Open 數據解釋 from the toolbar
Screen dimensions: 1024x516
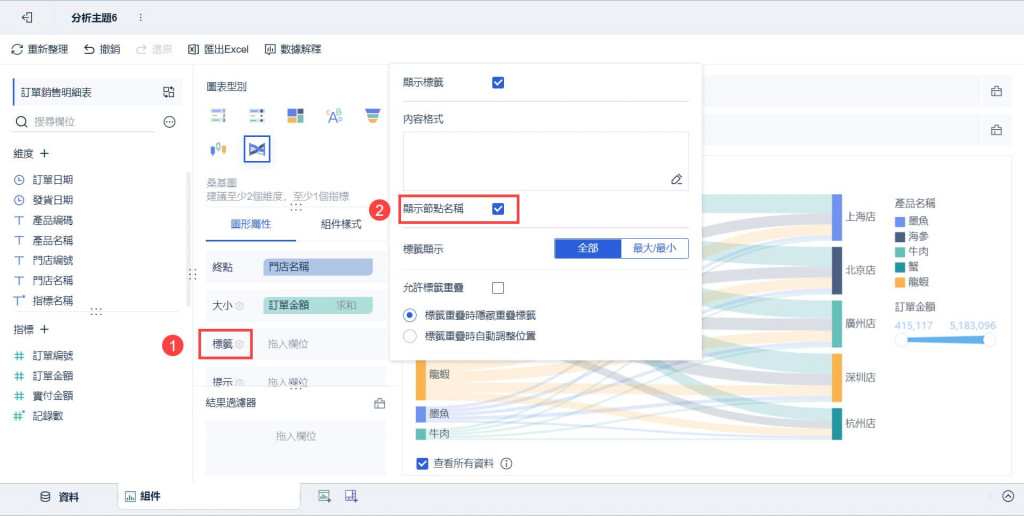(x=293, y=49)
